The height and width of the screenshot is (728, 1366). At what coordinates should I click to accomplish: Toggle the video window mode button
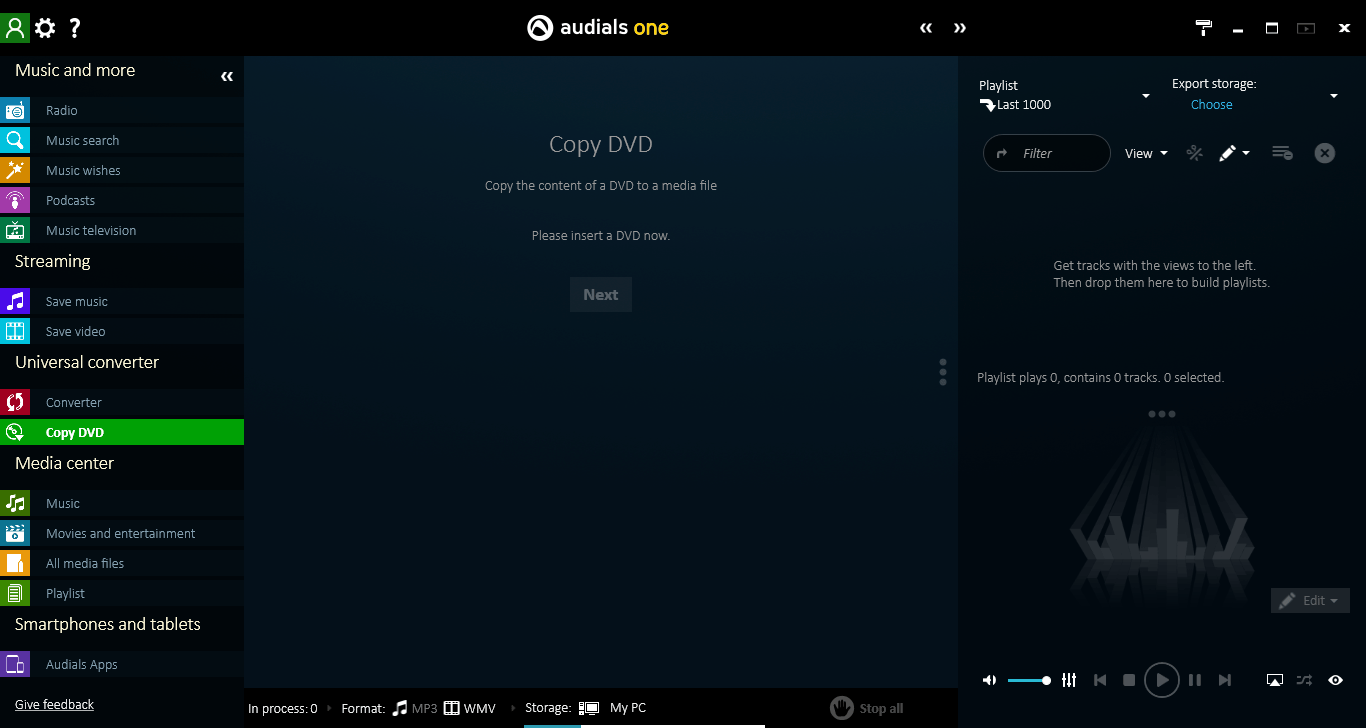click(1306, 28)
